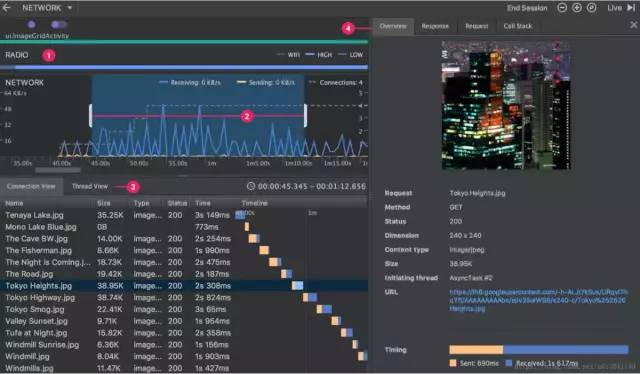Click the zoom in plus icon
The width and height of the screenshot is (640, 374).
577,8
